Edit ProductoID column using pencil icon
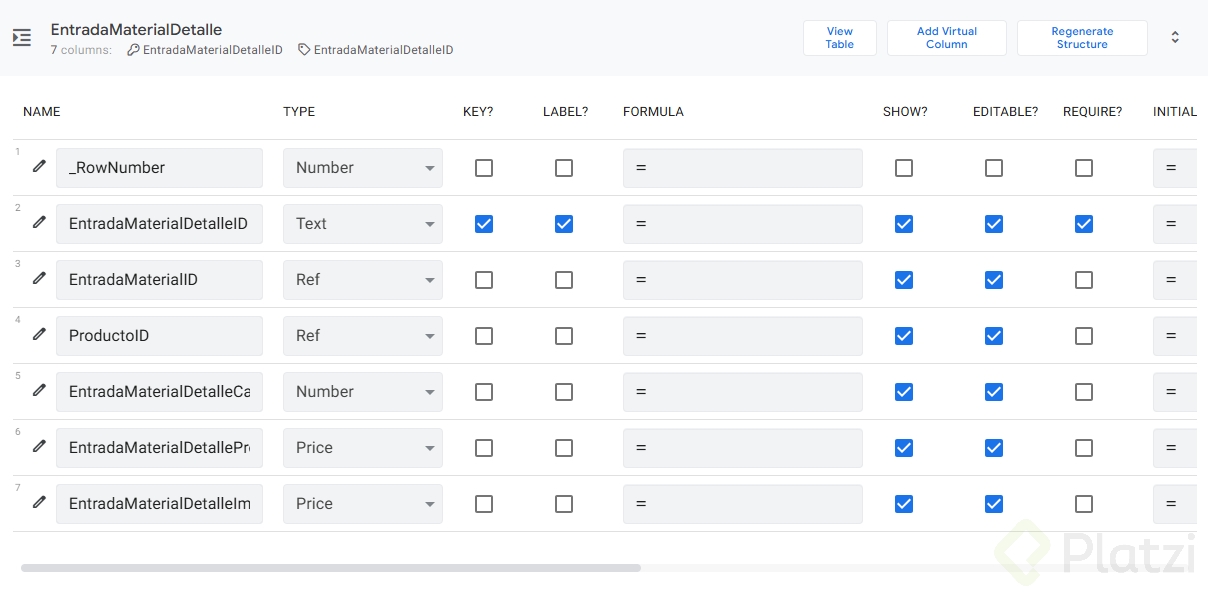1208x592 pixels. (x=39, y=335)
